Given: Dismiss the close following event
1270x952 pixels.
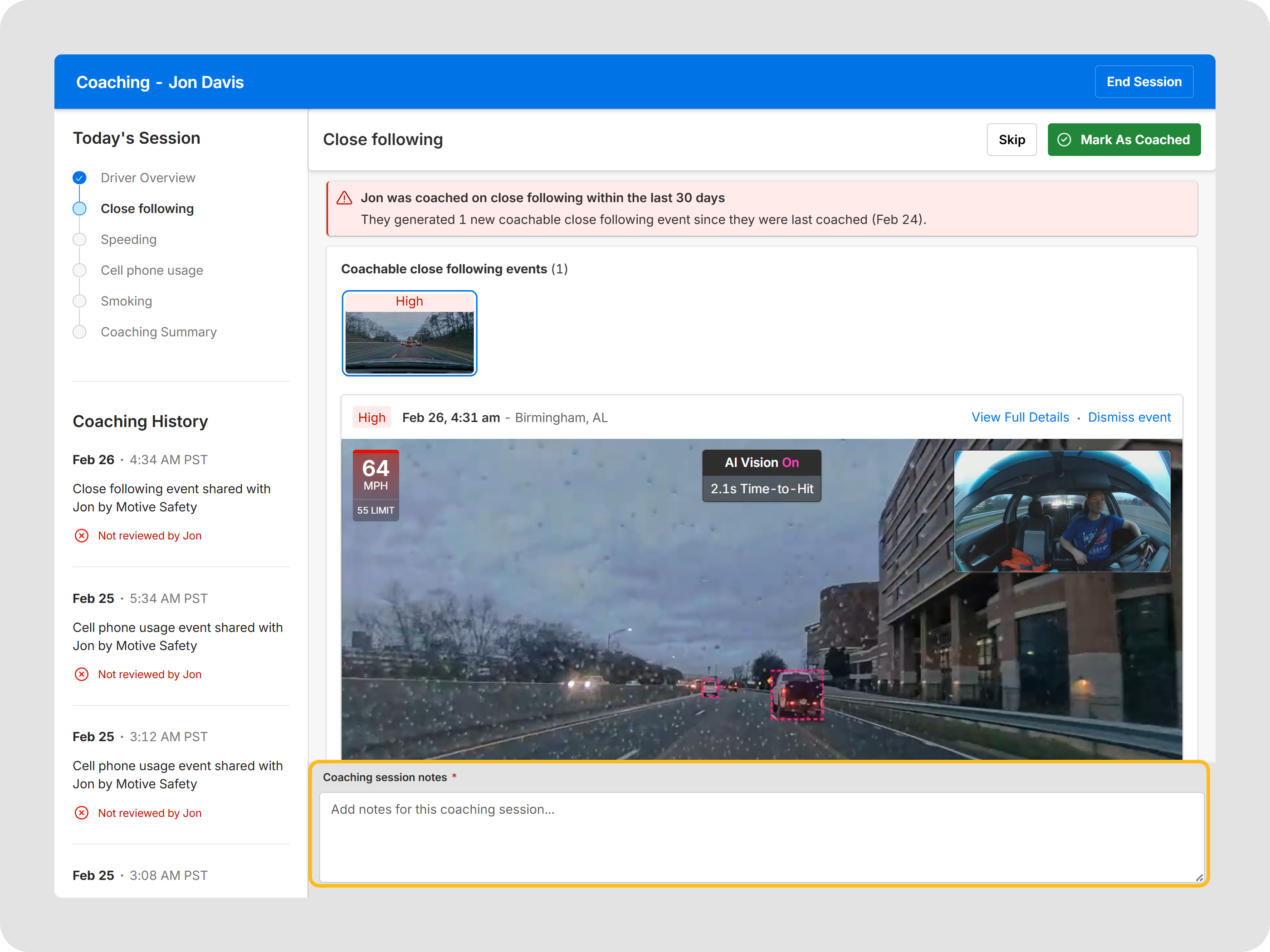Looking at the screenshot, I should (x=1129, y=417).
